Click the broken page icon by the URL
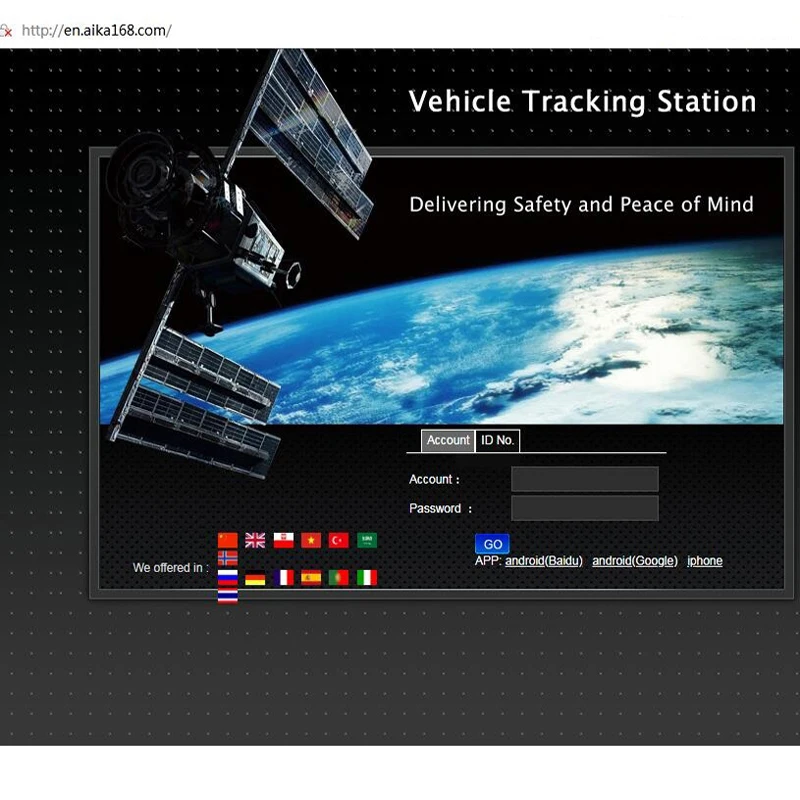800x800 pixels. click(6, 31)
